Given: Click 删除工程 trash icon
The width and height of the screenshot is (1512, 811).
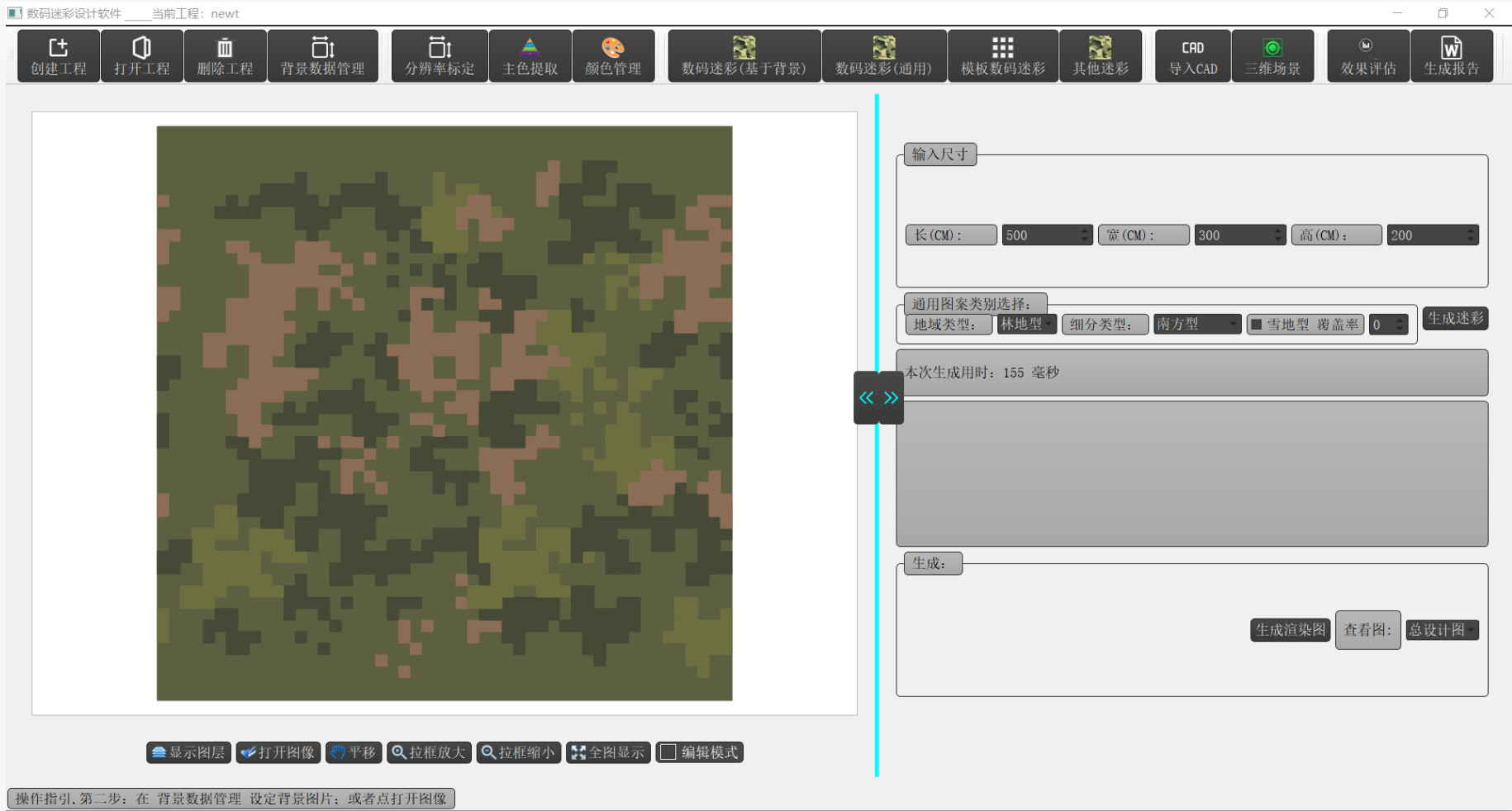Looking at the screenshot, I should pyautogui.click(x=225, y=55).
